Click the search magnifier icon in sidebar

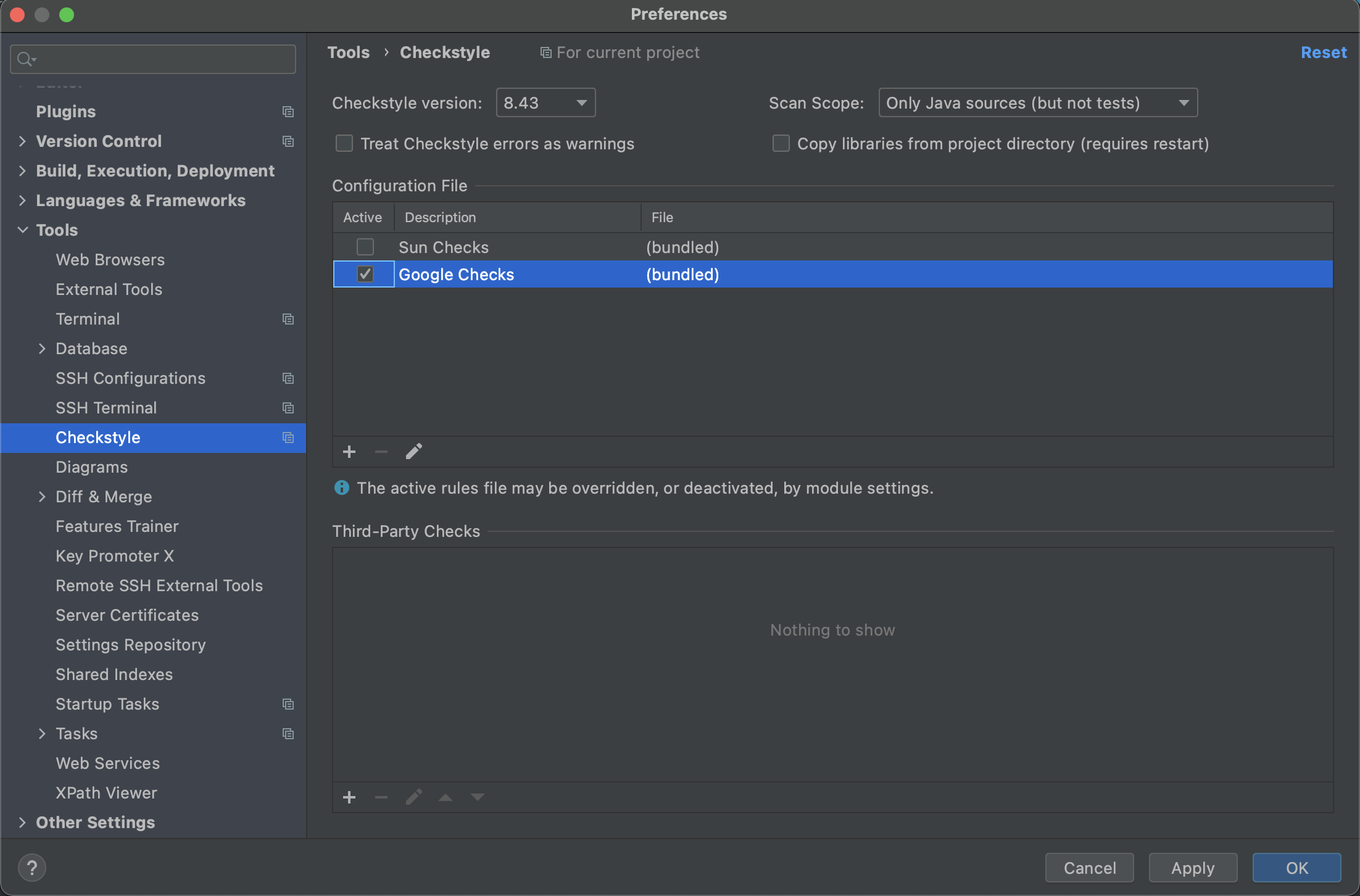tap(25, 59)
